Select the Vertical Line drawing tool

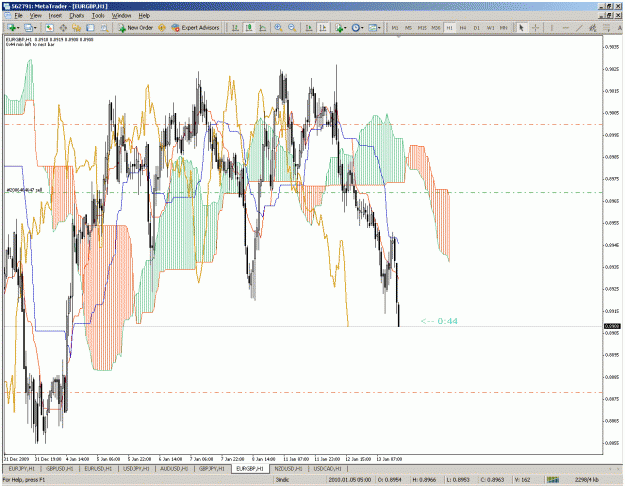pyautogui.click(x=552, y=28)
